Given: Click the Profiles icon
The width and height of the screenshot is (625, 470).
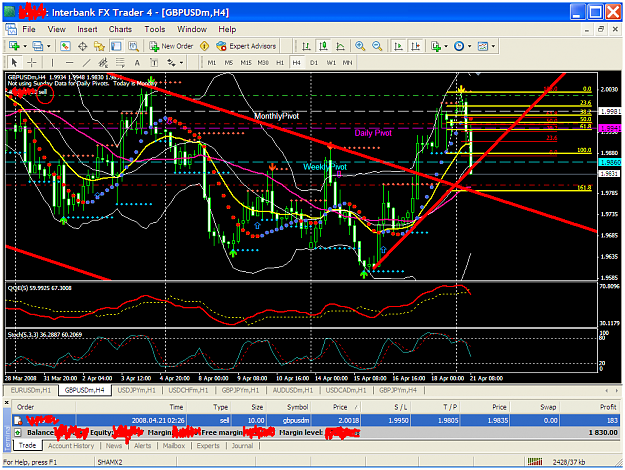Looking at the screenshot, I should coord(38,46).
